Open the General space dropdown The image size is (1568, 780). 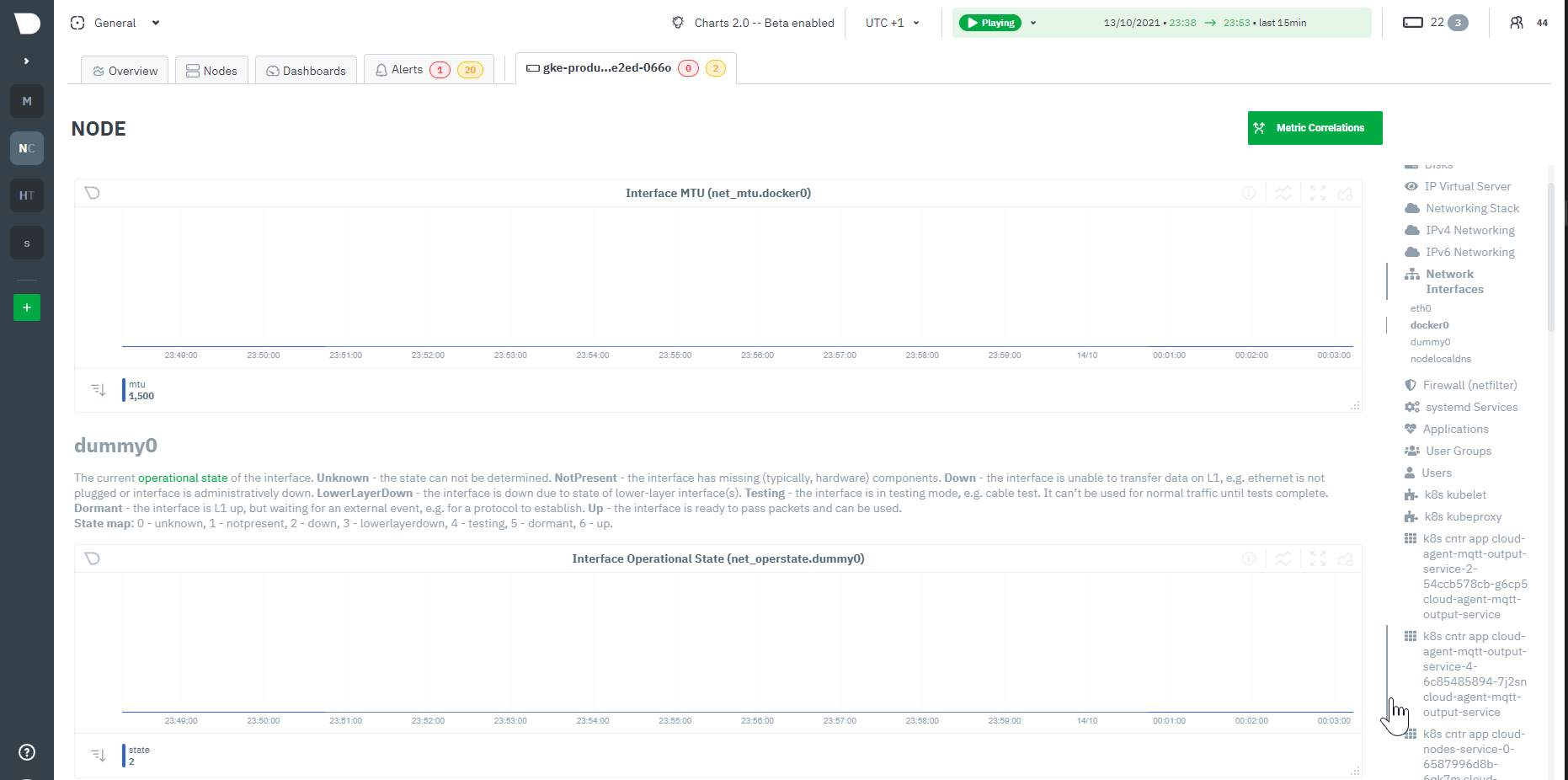point(115,23)
